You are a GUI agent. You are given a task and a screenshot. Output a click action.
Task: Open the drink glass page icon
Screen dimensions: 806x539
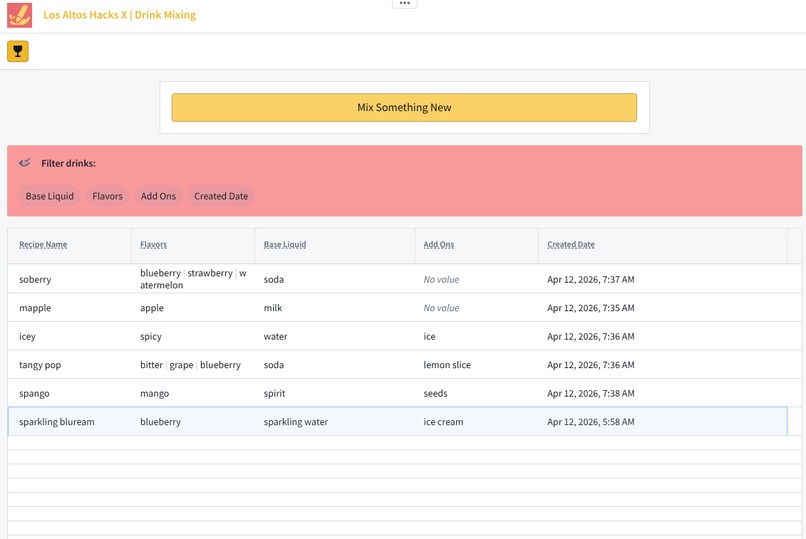tap(17, 51)
